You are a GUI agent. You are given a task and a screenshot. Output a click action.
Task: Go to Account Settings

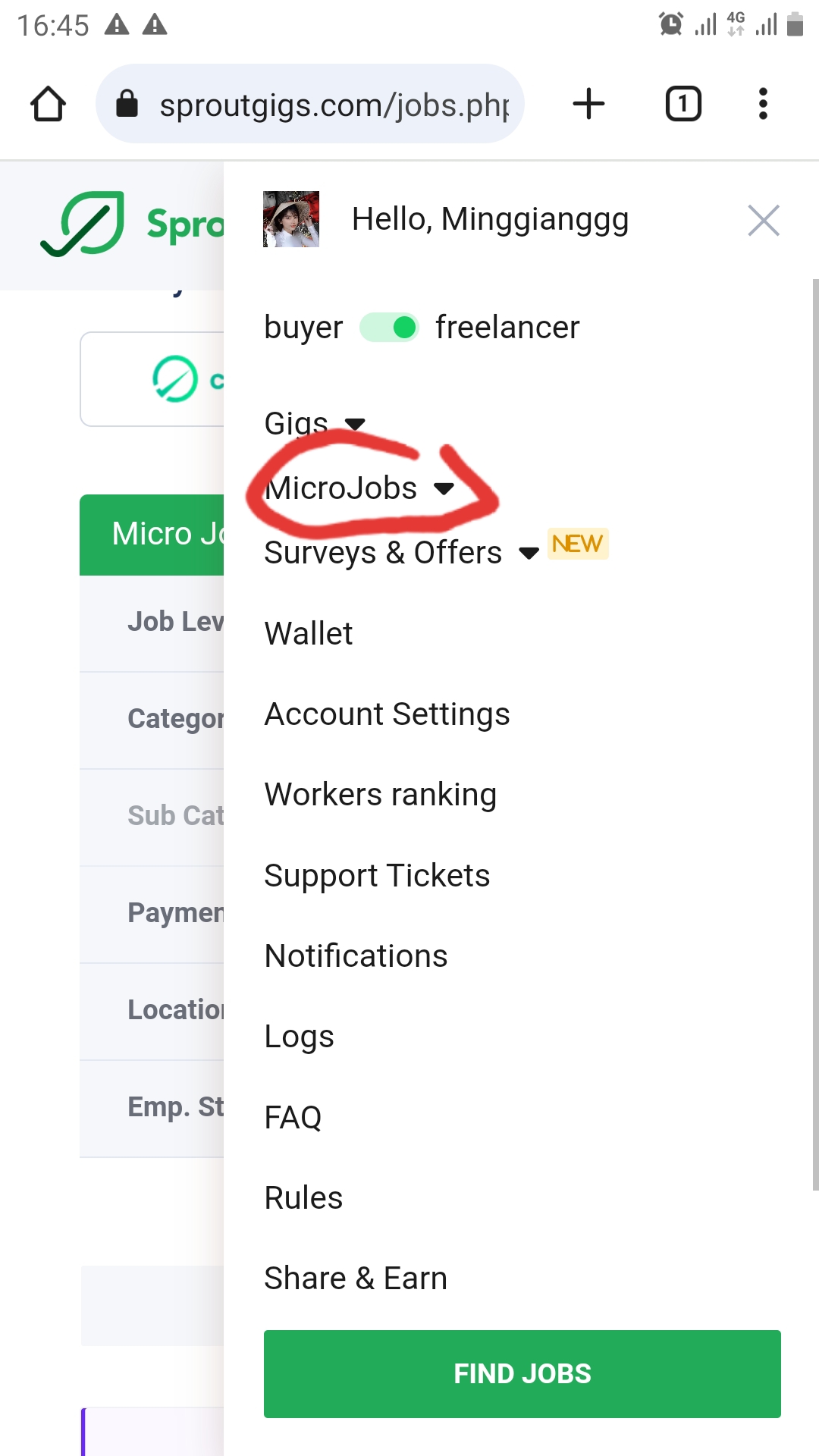[387, 714]
